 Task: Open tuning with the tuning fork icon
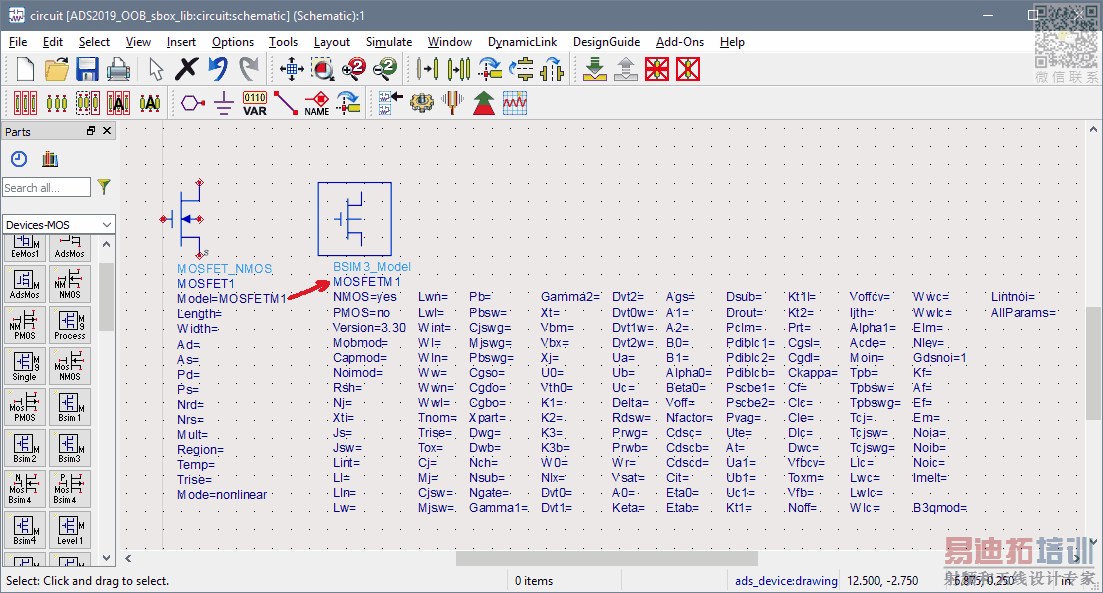pos(452,103)
